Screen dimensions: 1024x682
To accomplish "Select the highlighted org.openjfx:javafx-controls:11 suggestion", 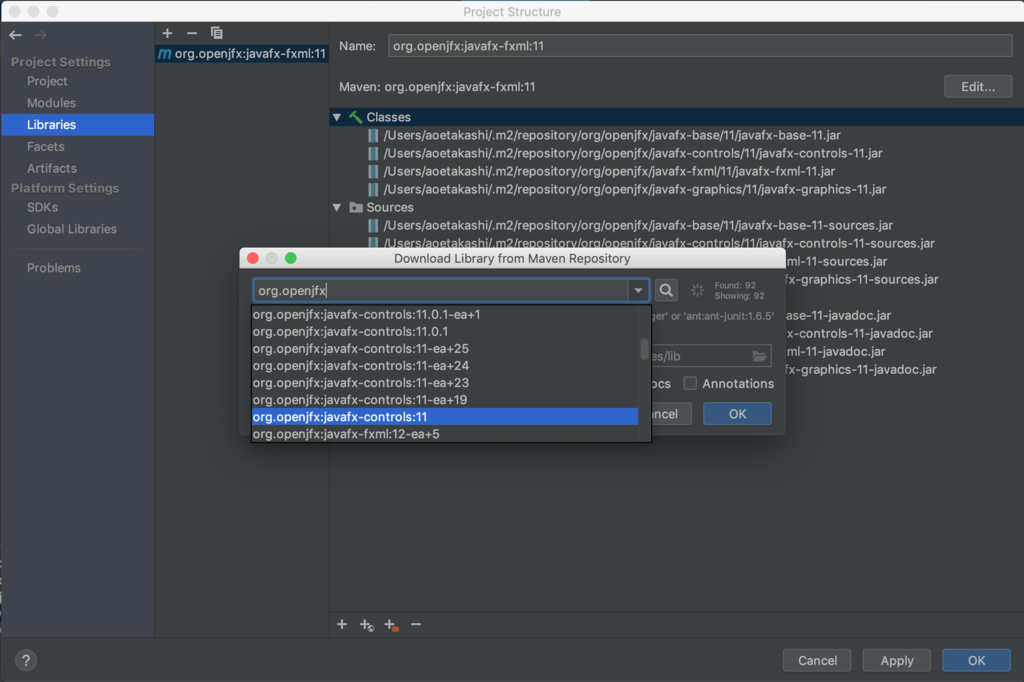I will click(445, 416).
